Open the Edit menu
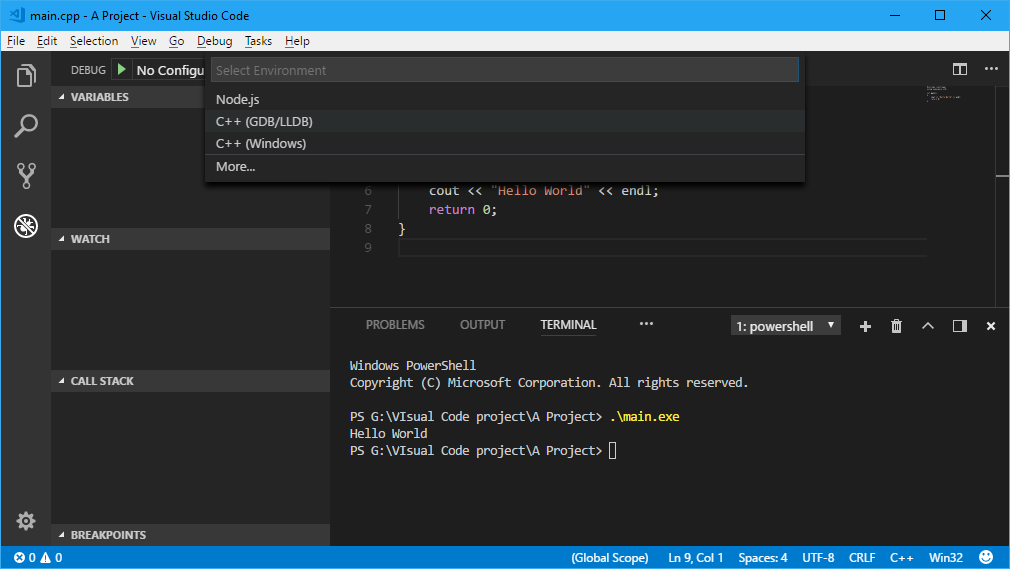The height and width of the screenshot is (569, 1010). [x=46, y=41]
